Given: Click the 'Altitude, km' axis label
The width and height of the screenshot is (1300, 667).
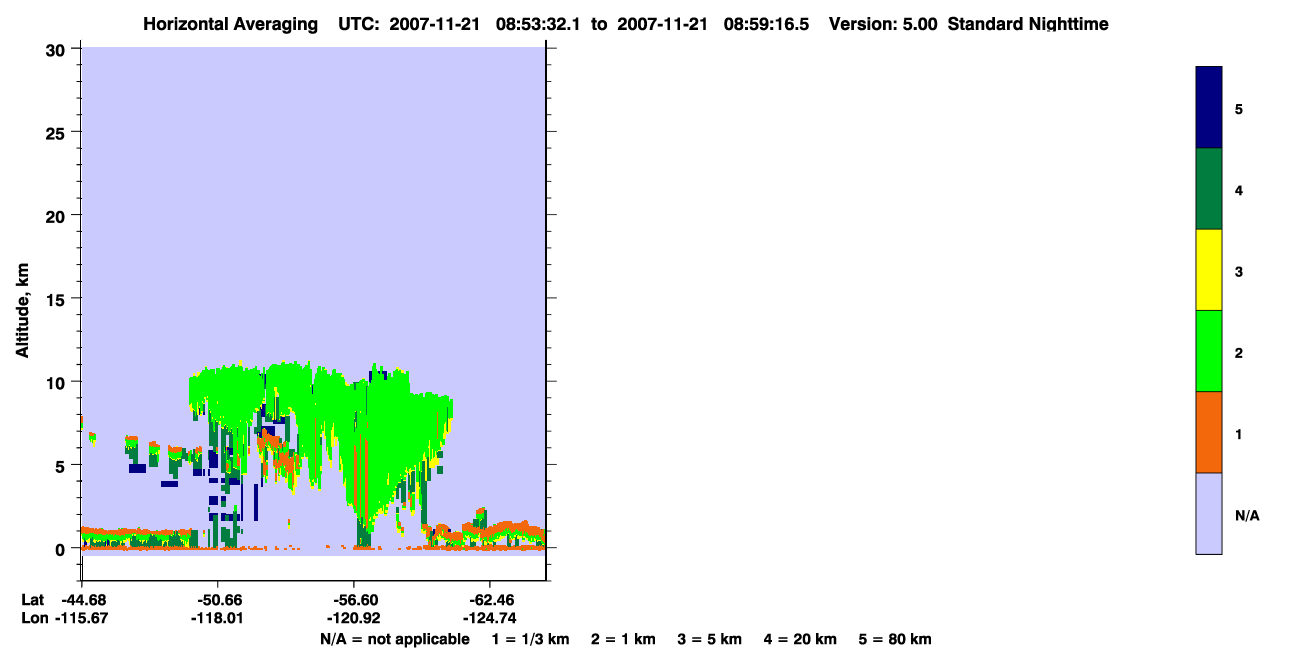Looking at the screenshot, I should (x=21, y=313).
